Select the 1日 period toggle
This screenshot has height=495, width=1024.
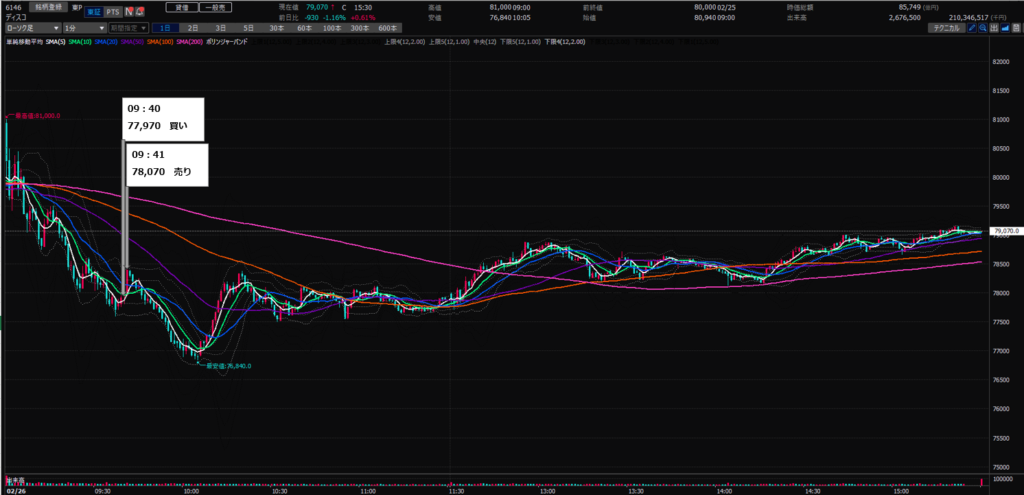165,29
